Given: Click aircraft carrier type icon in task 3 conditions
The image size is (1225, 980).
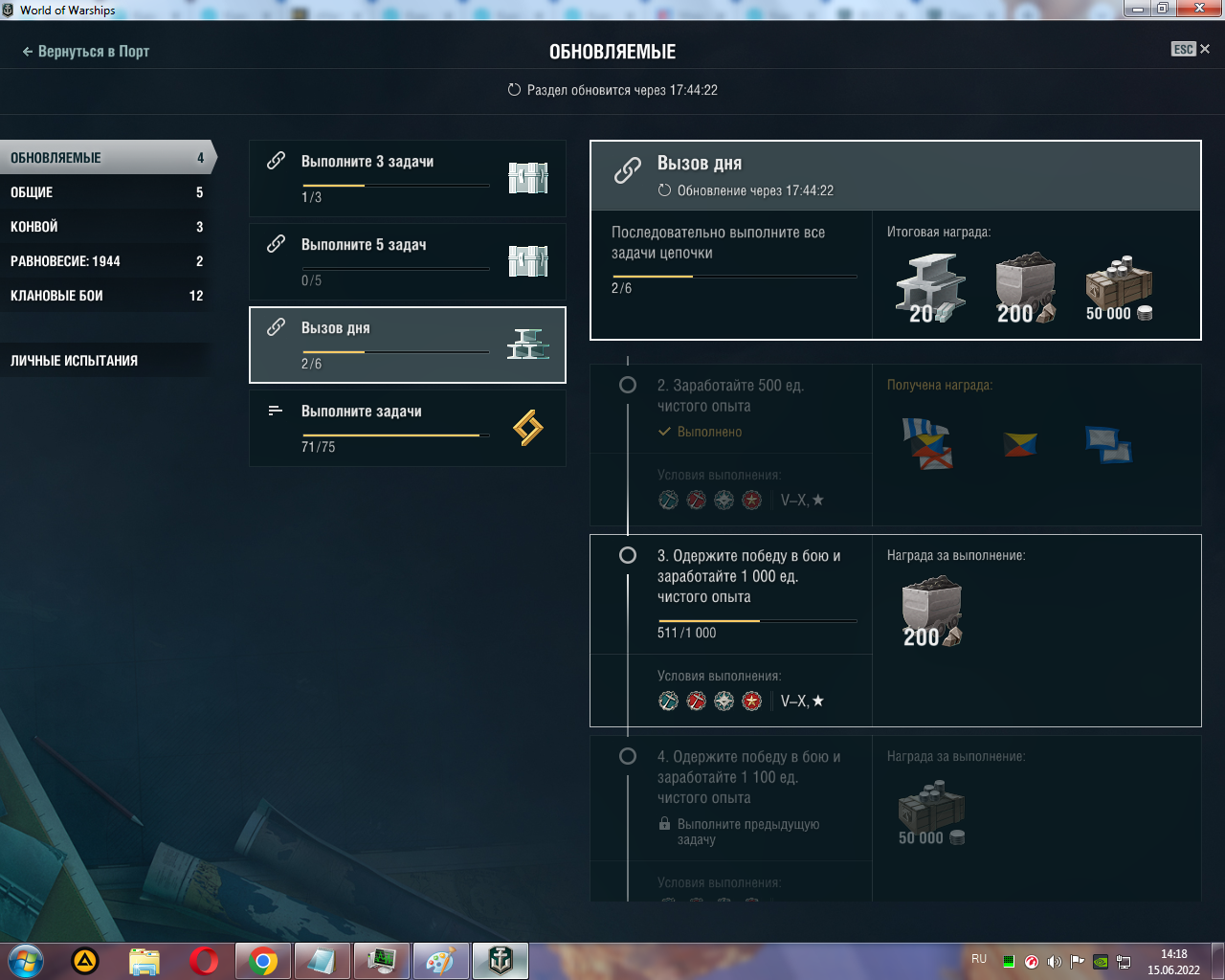Looking at the screenshot, I should 752,702.
